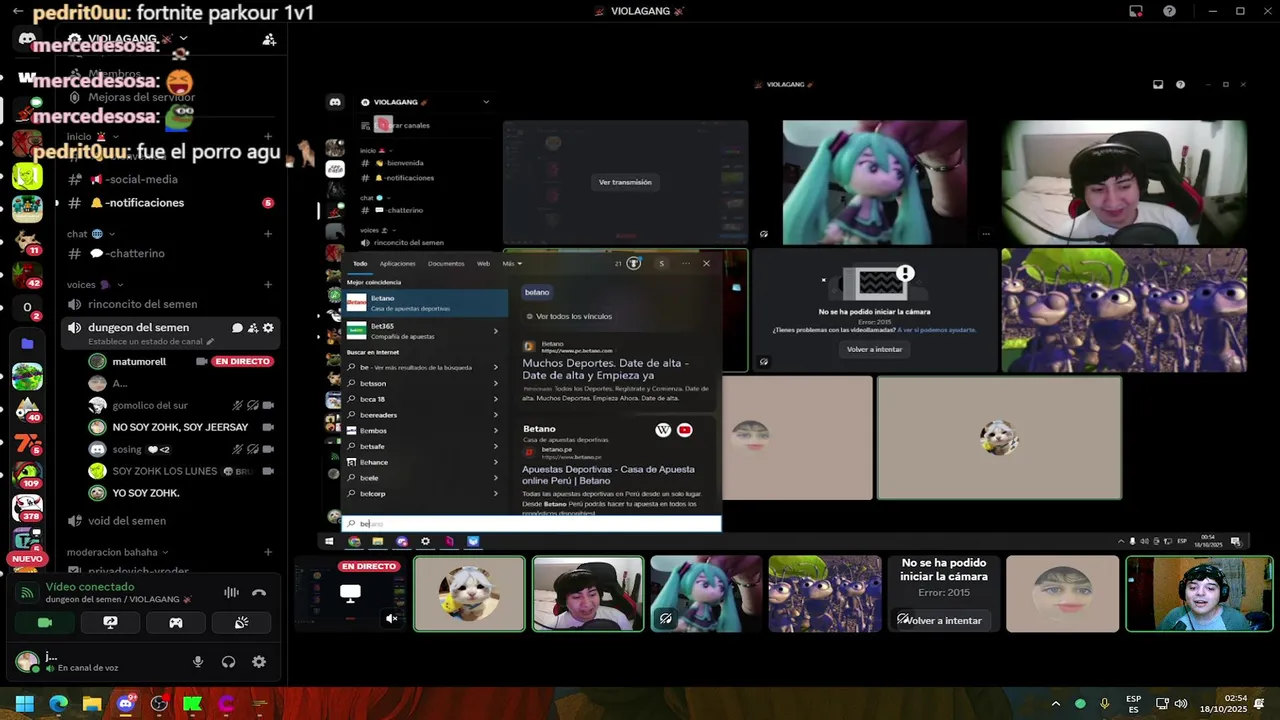
Task: Select server icon with badge 11
Action: click(27, 241)
